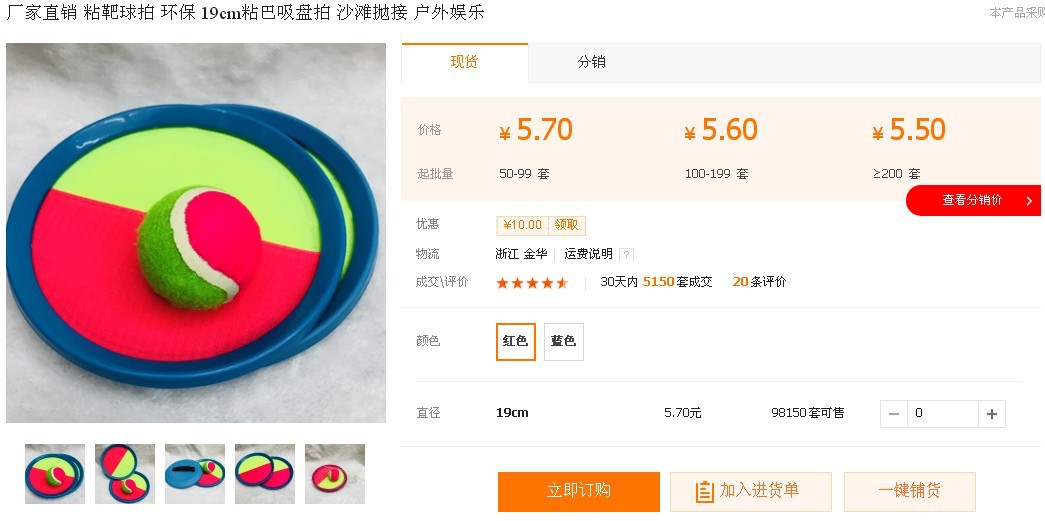Click the shipping info question mark icon
This screenshot has height=521, width=1045.
[x=626, y=255]
